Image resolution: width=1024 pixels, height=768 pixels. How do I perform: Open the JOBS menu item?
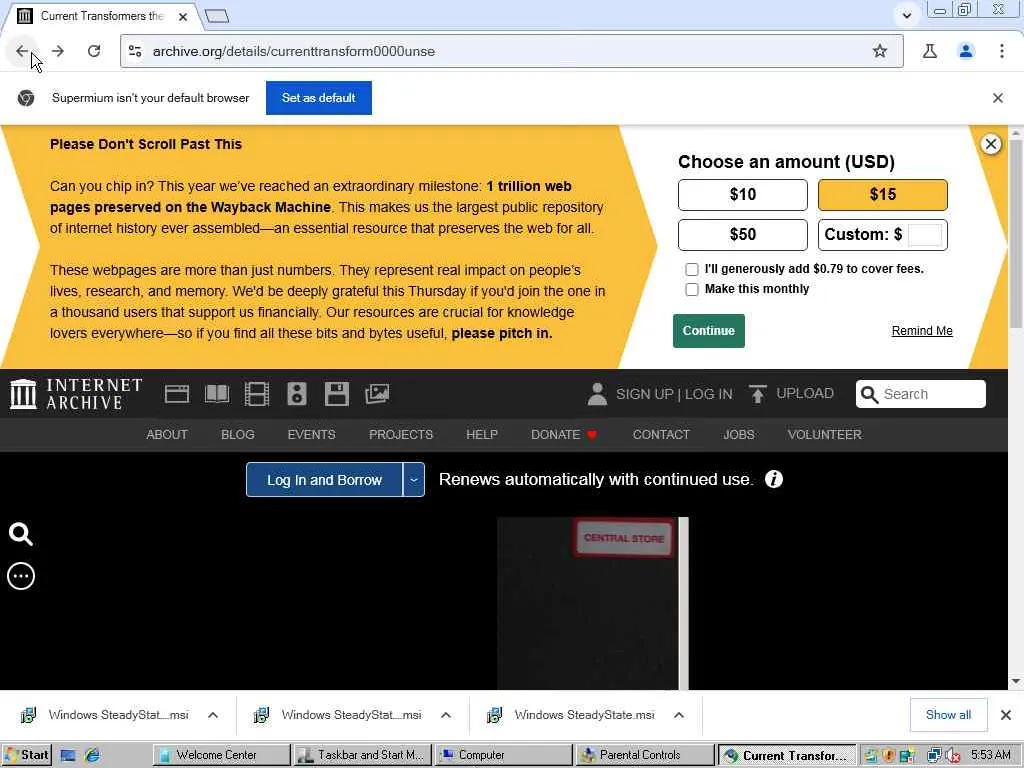[x=739, y=434]
